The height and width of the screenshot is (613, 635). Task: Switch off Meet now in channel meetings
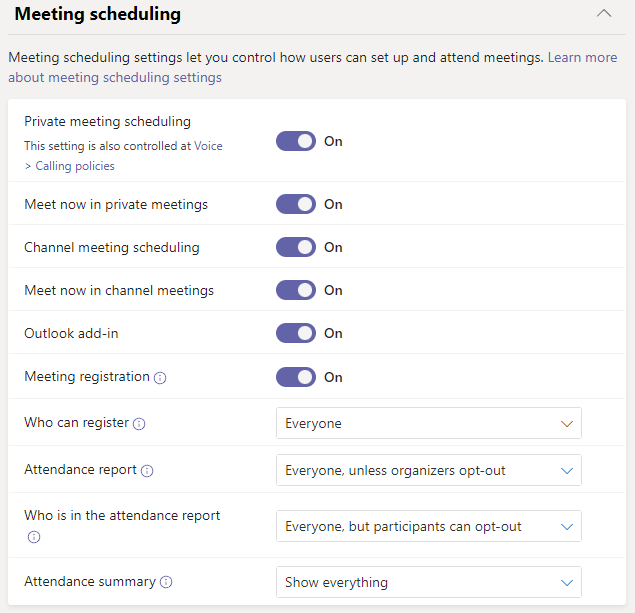click(296, 291)
